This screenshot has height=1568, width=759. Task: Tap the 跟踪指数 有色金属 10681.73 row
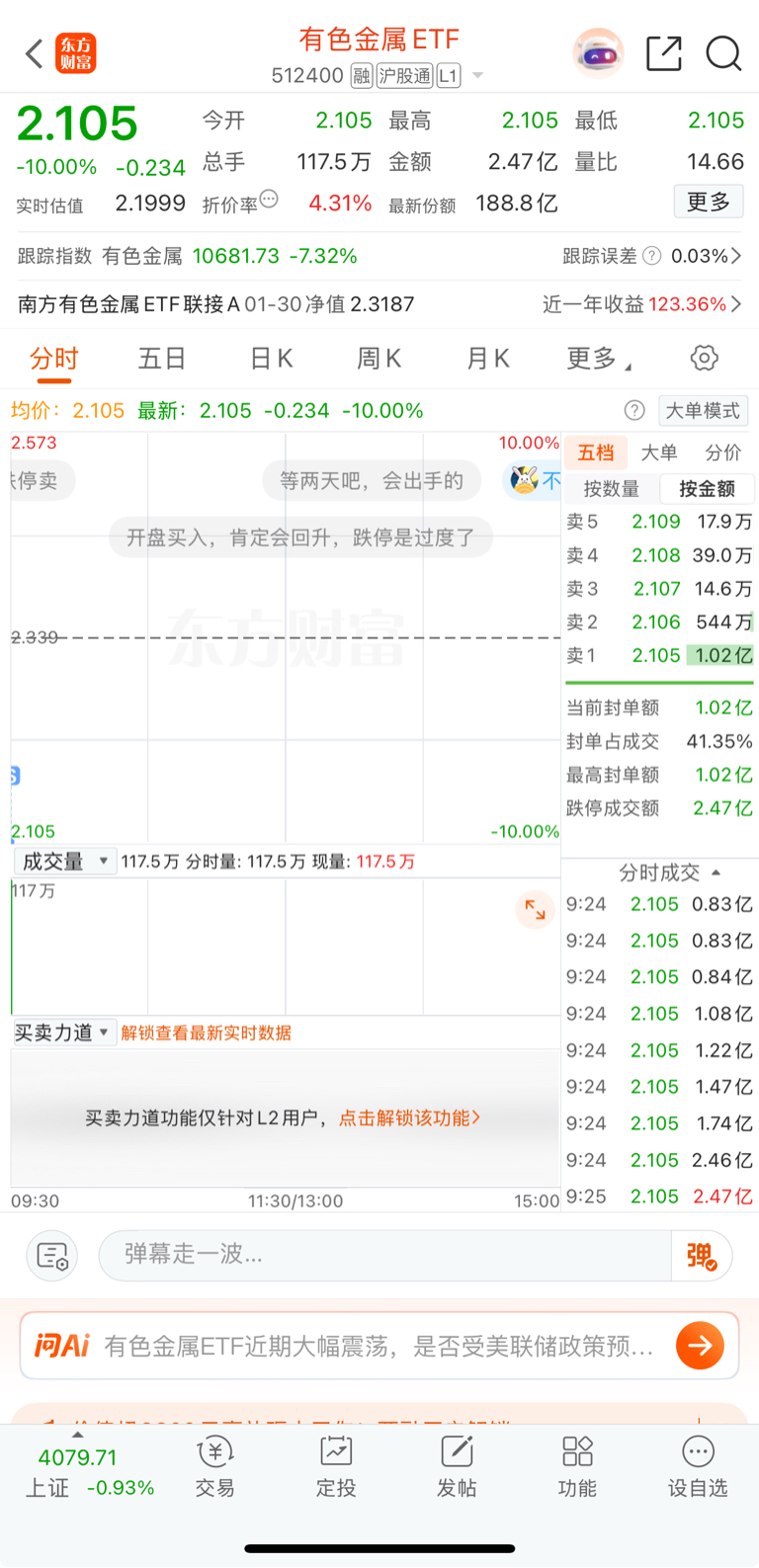[x=188, y=256]
